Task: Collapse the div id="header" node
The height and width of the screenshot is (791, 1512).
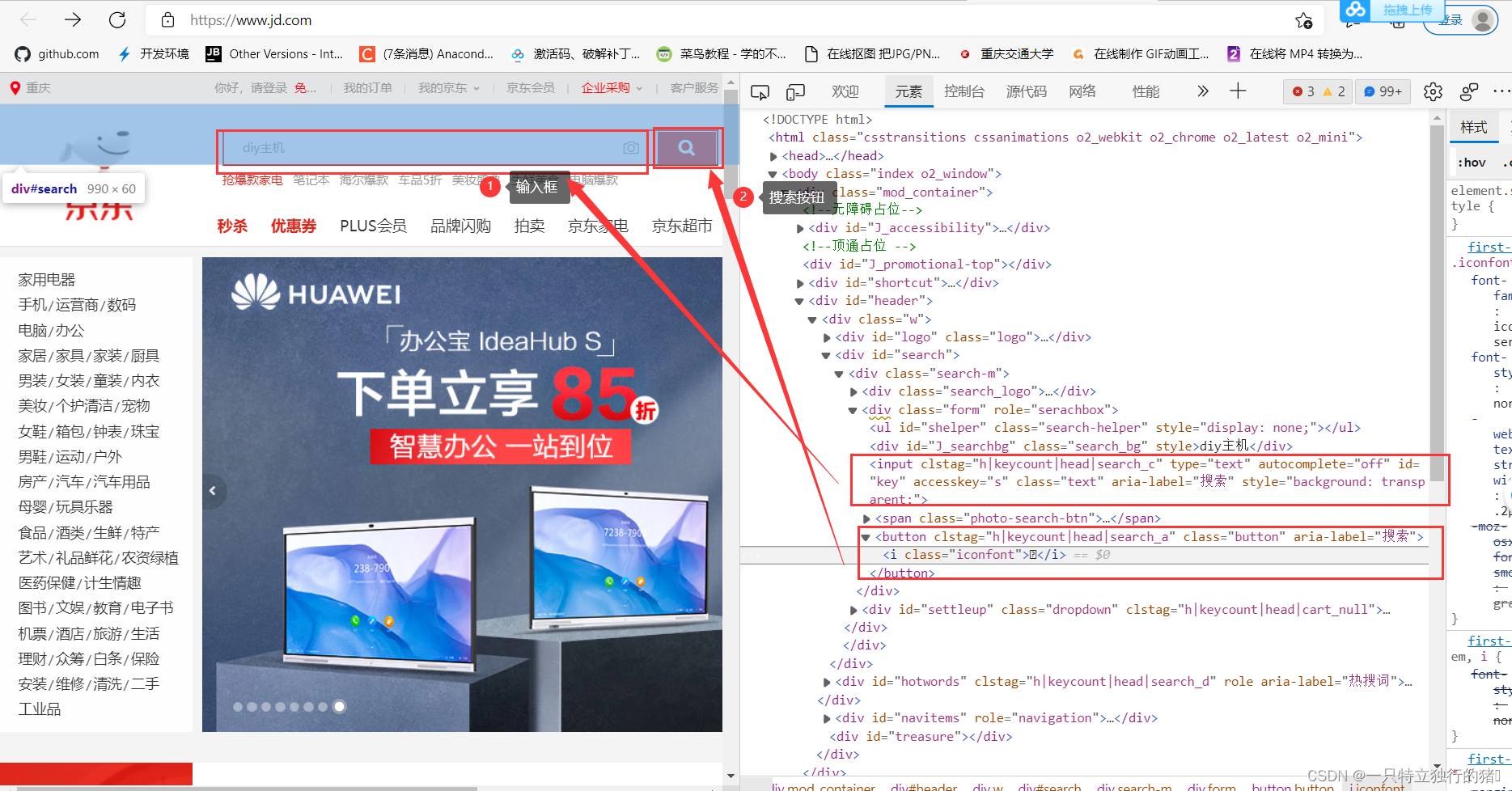Action: pos(800,301)
